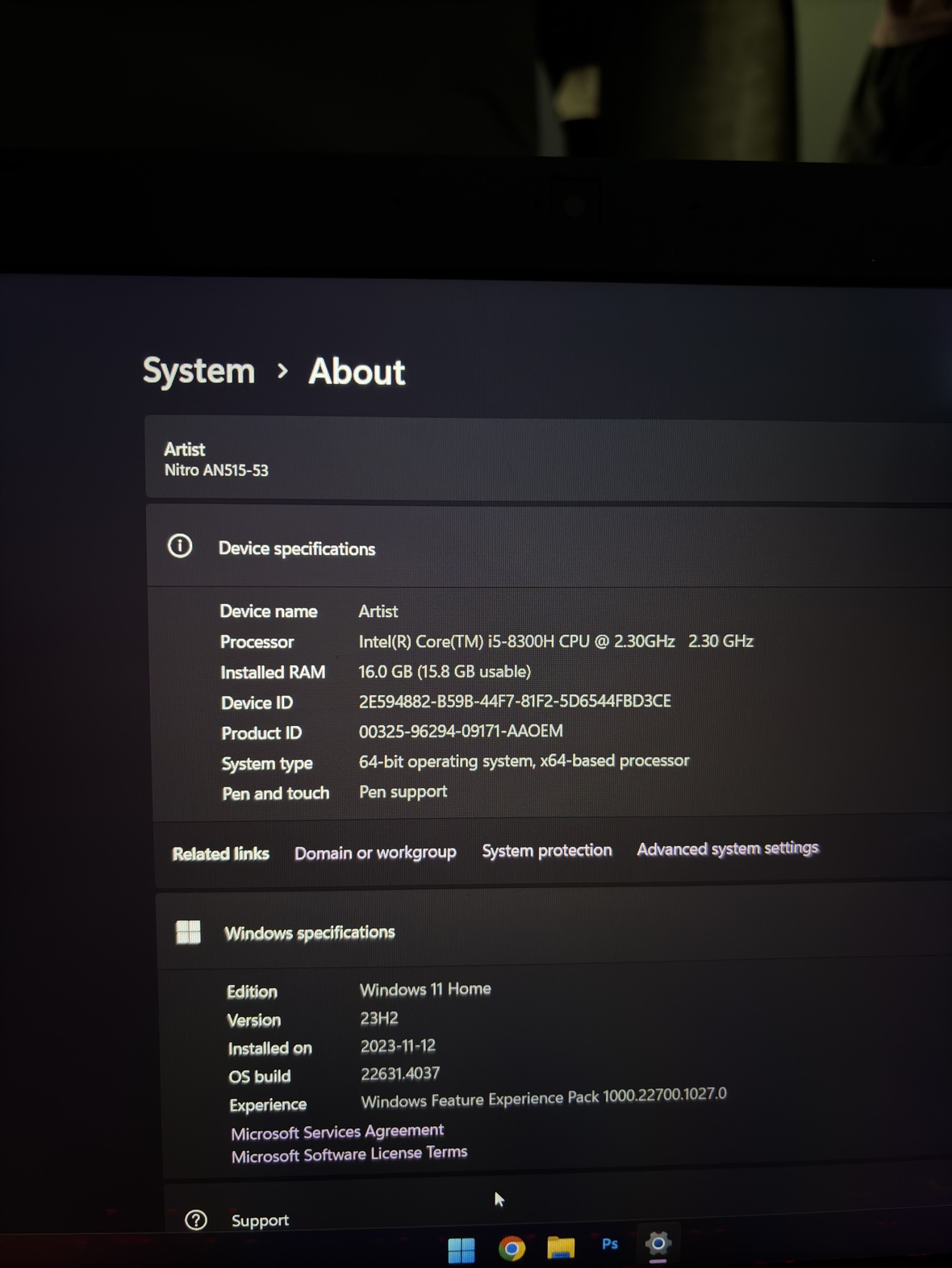Click the version value 23H2
Screen dimensions: 952x1268
[379, 1018]
